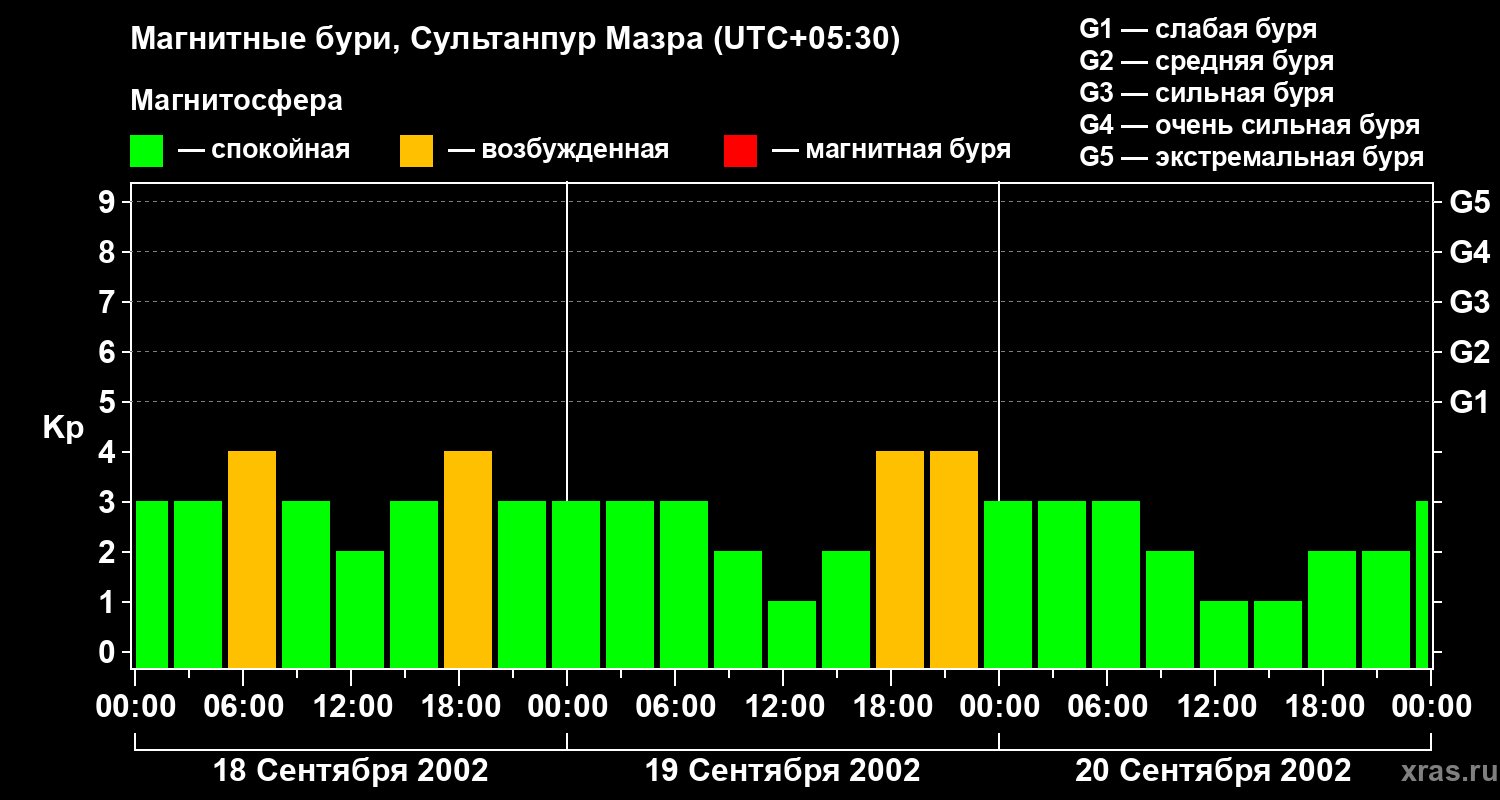Click the green bar above 06:00 on 19 Сентября
1500x800 pixels.
point(684,585)
